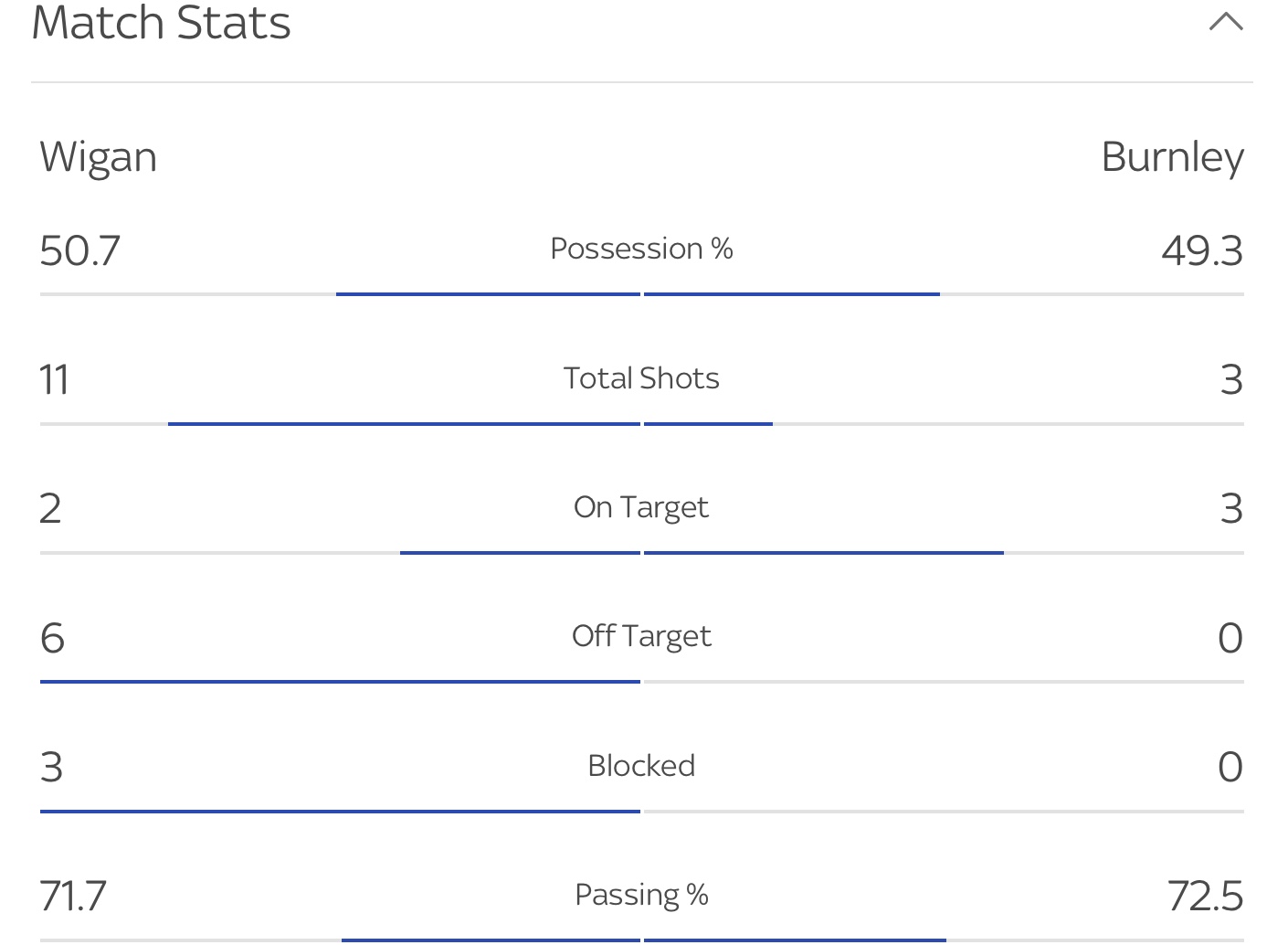Viewport: 1288px width, 945px height.
Task: Click Wigan's 71.7 passing value
Action: (x=73, y=897)
